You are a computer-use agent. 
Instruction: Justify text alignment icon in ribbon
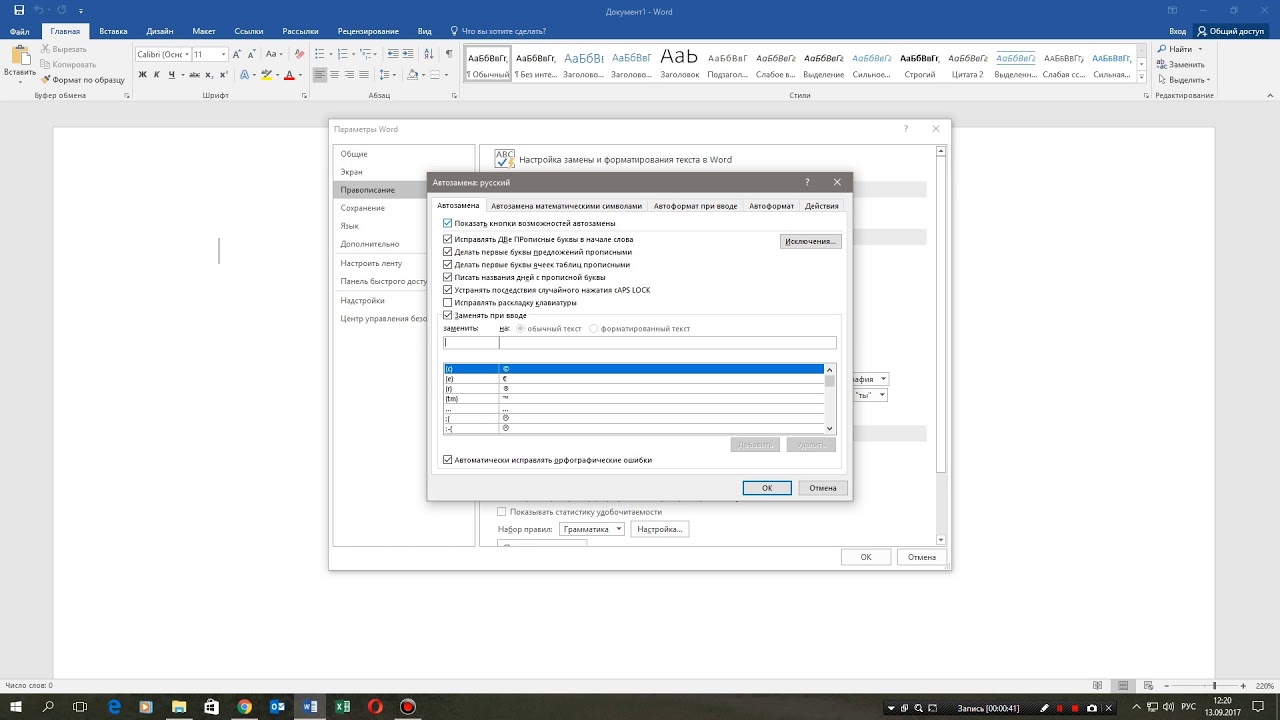tap(365, 75)
